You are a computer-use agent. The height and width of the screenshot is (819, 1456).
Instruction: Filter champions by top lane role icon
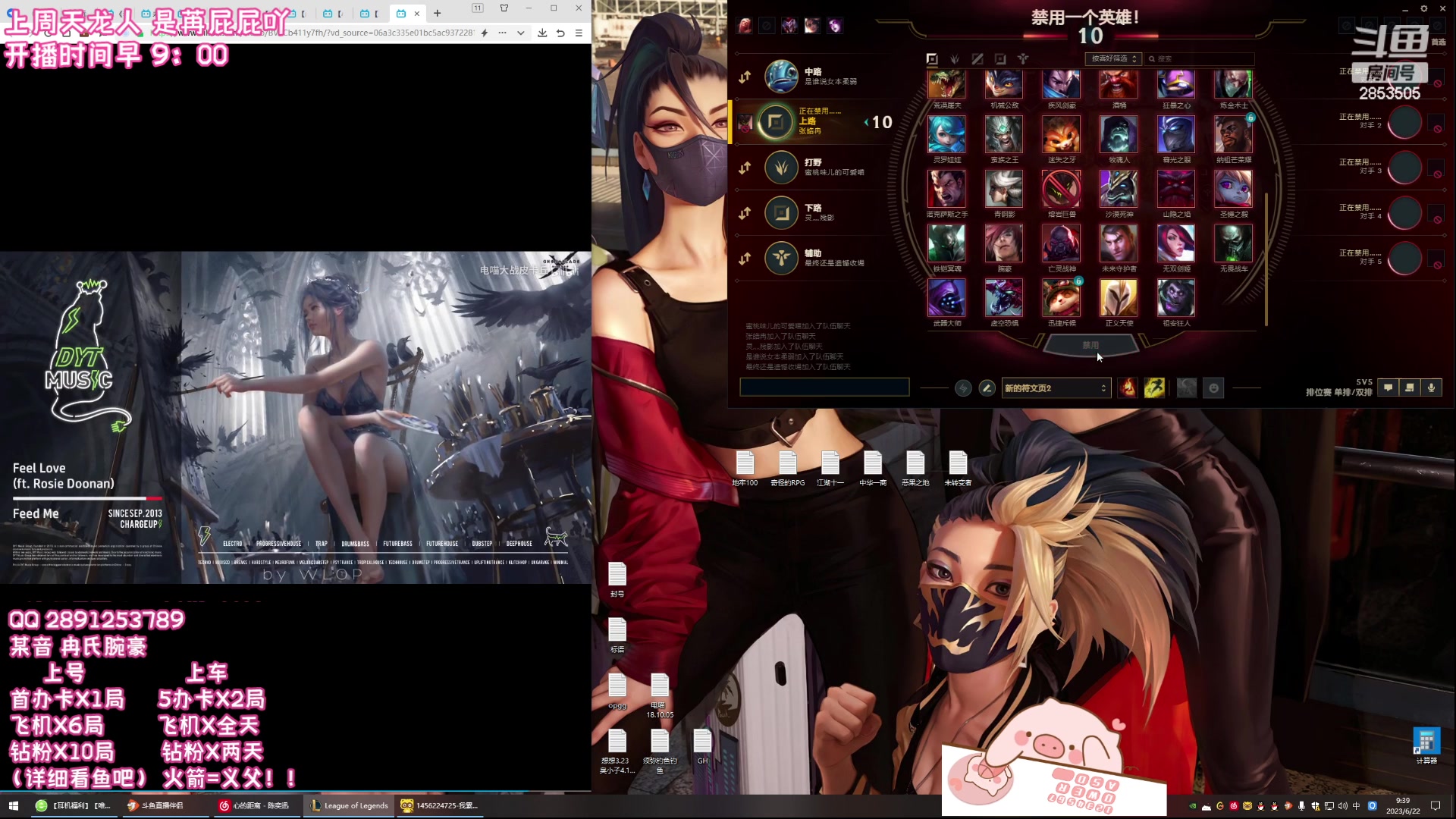pos(932,58)
